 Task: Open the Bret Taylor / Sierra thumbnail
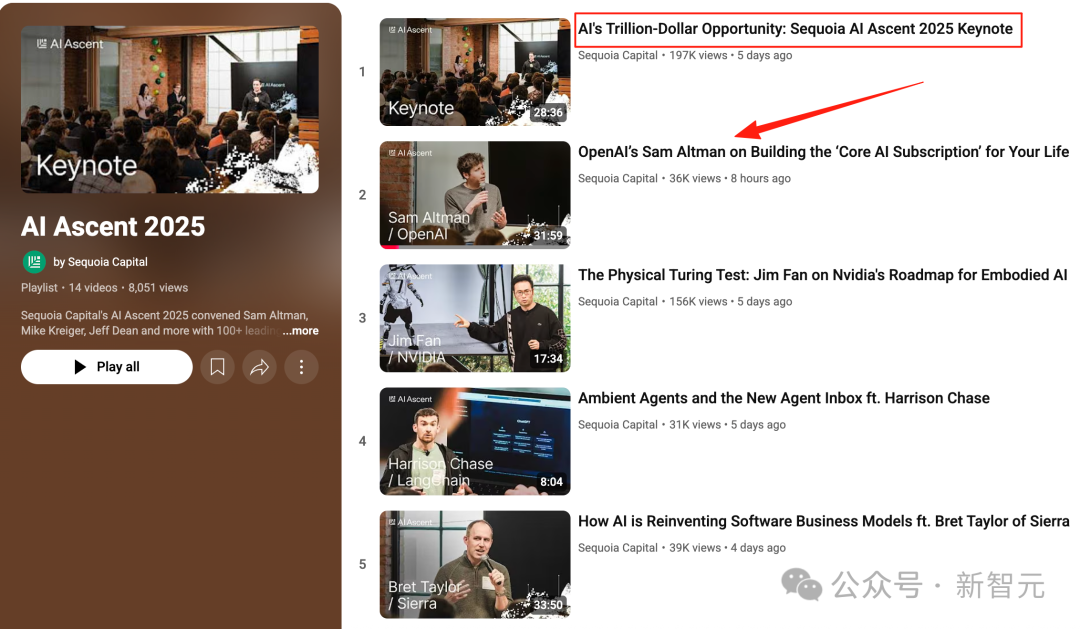coord(475,564)
